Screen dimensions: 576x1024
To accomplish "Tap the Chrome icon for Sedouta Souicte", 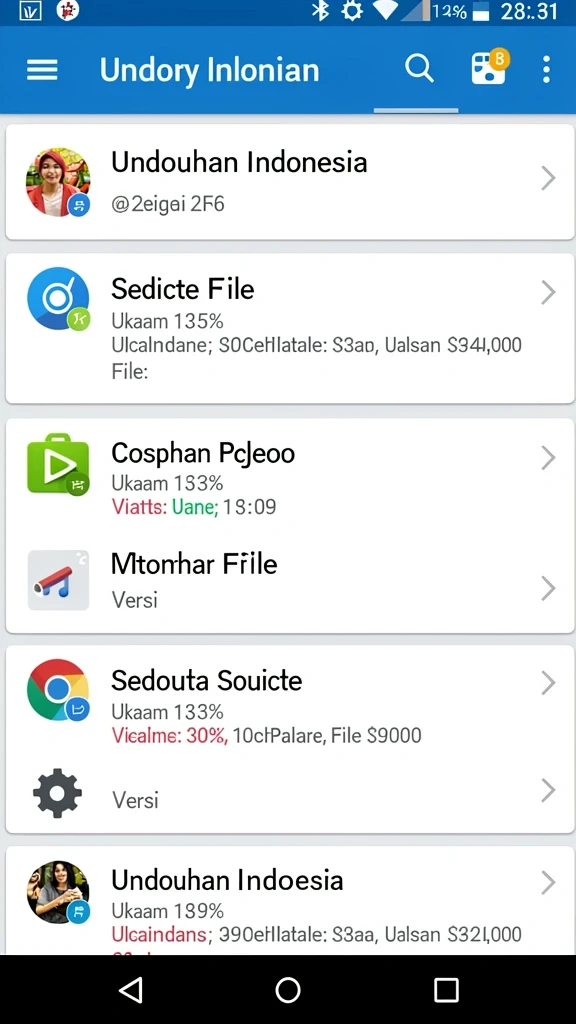I will coord(58,690).
